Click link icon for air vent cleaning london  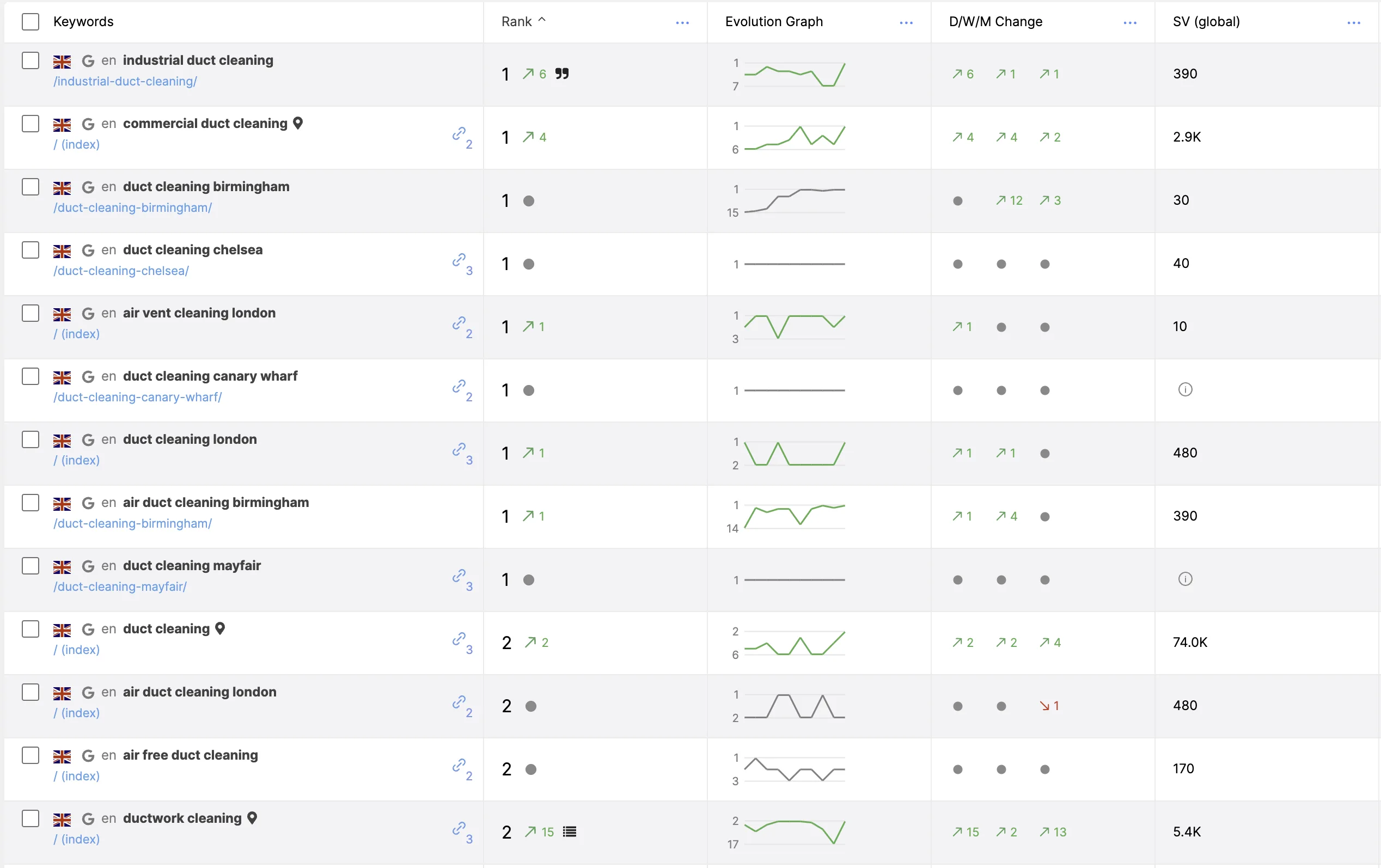[459, 323]
